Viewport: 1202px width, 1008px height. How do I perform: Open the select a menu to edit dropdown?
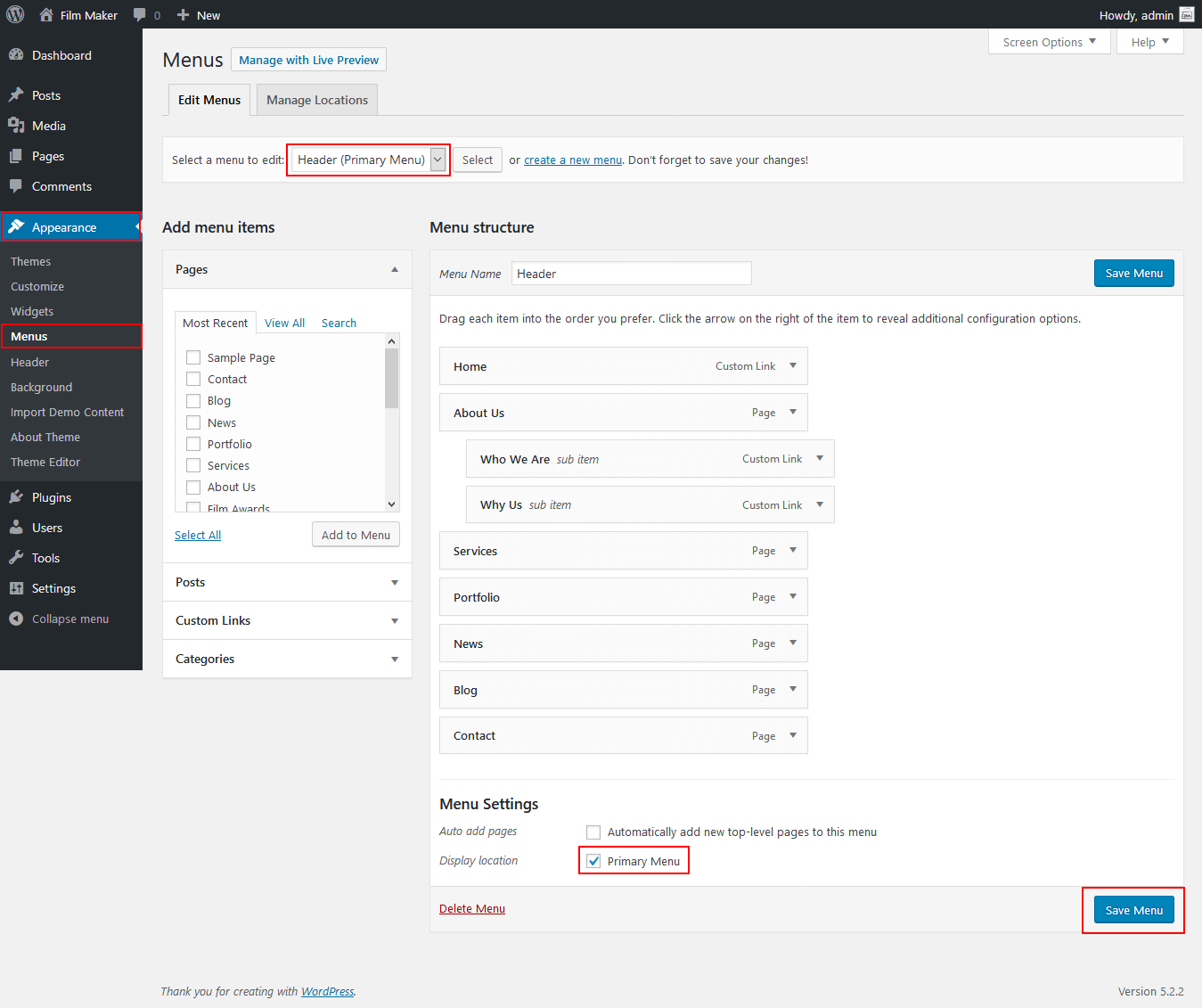369,160
